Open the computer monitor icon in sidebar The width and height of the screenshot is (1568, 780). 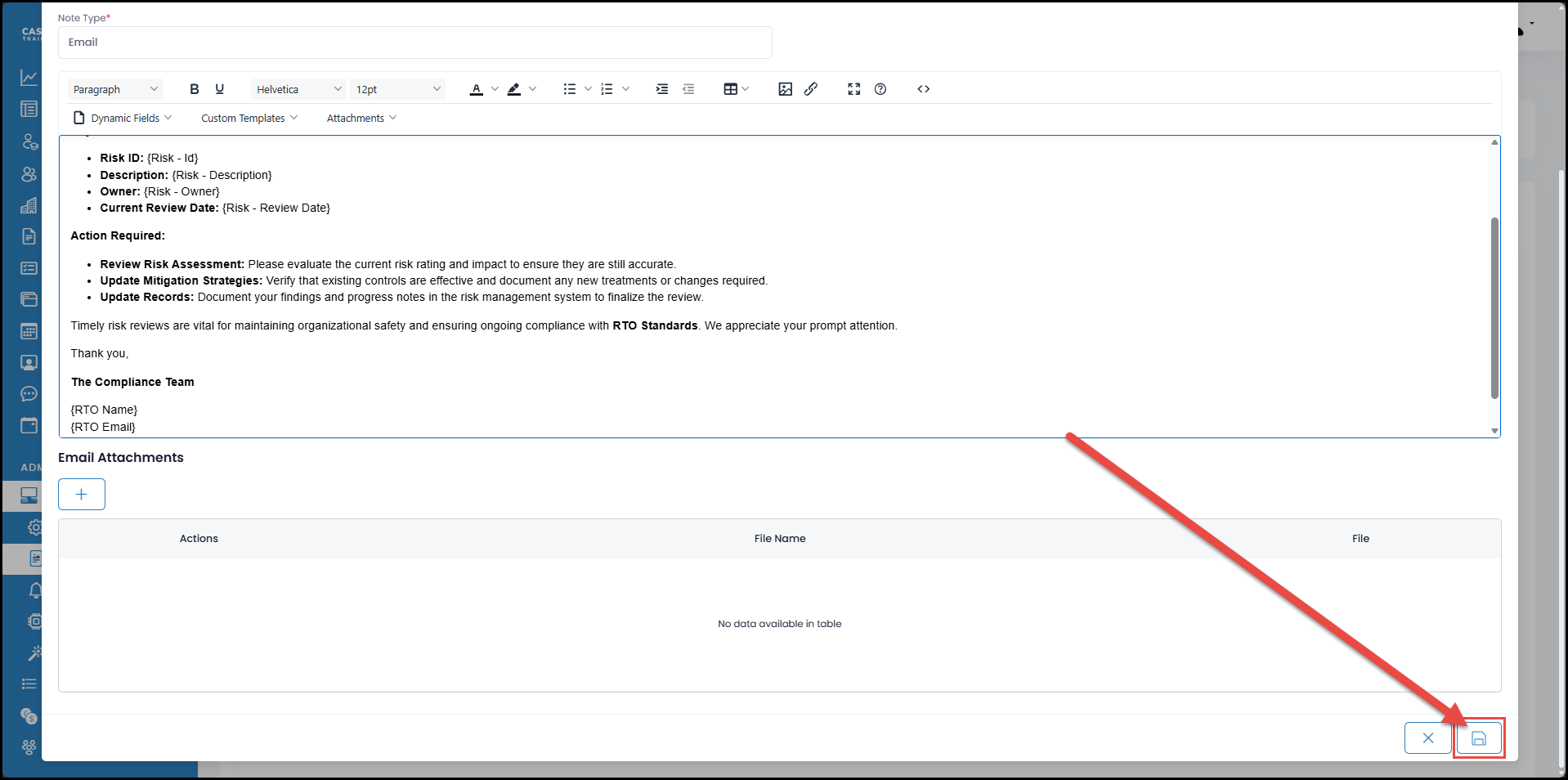pos(29,495)
